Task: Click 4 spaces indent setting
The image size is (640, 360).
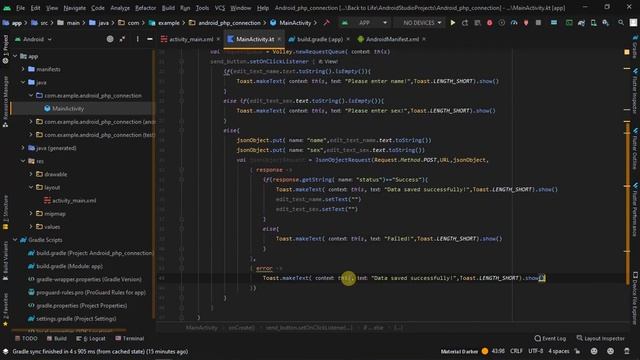Action: click(x=558, y=351)
